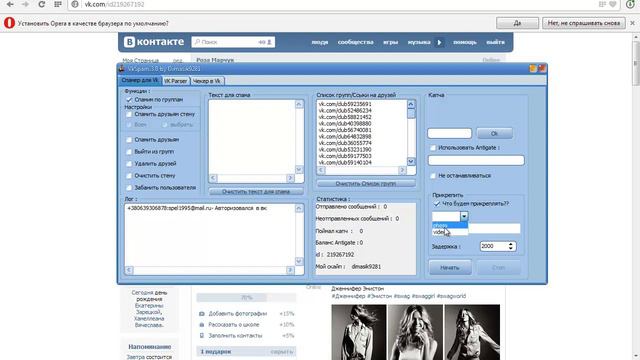The image size is (640, 360).
Task: Enable Использовать Antigate checkbox
Action: pyautogui.click(x=433, y=148)
